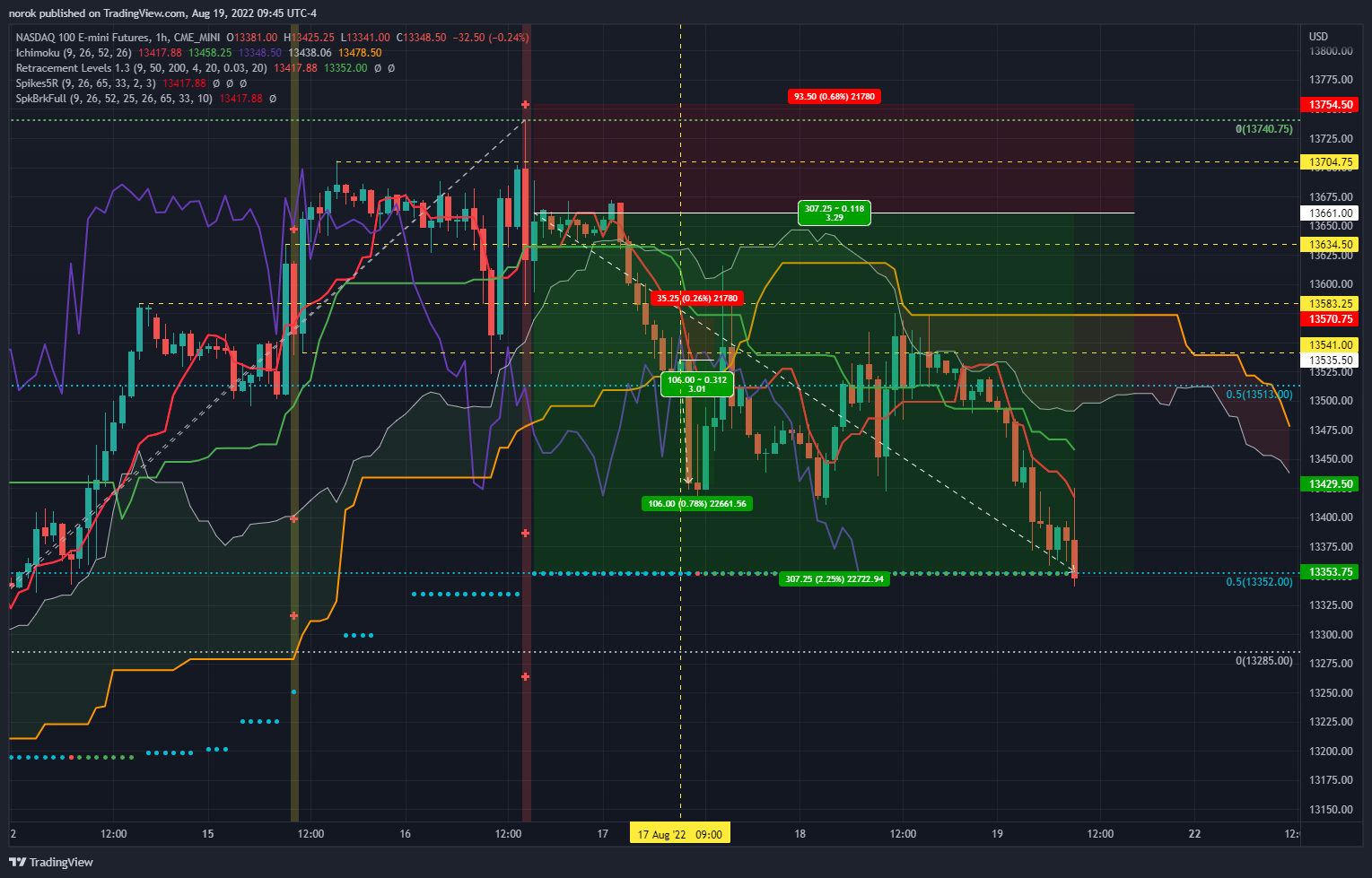Click the 0.5(13513.00) retracement level label
The image size is (1372, 878).
pos(1260,395)
